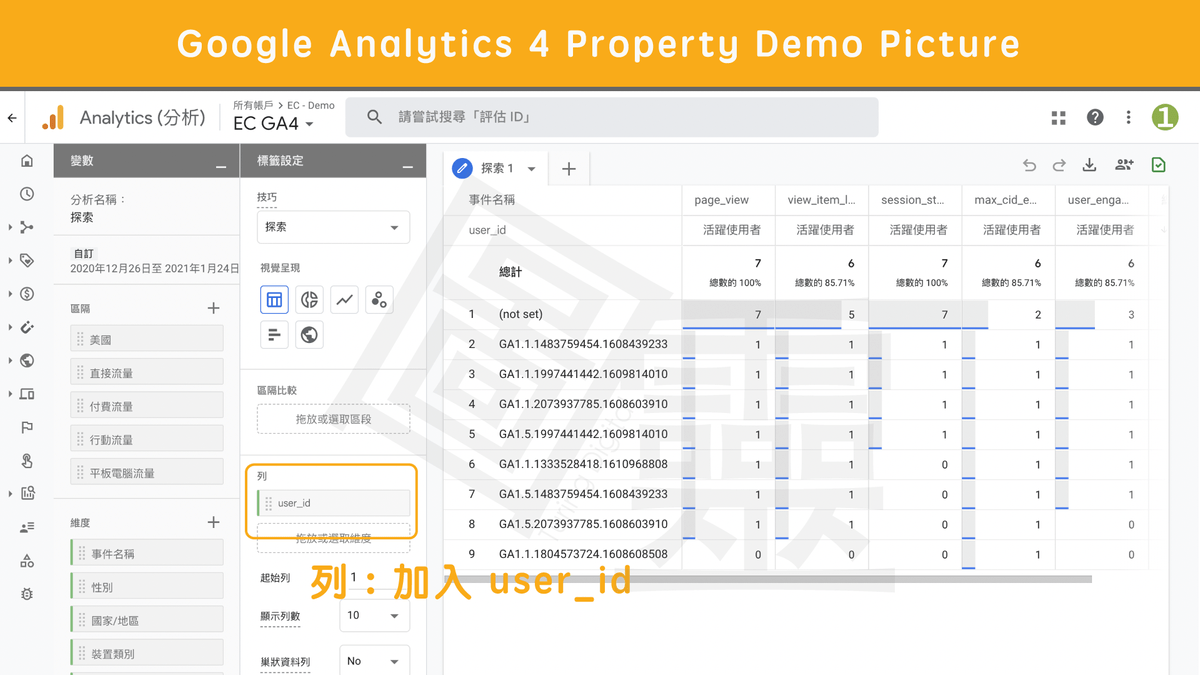Click the user_id chip under 列
The image size is (1200, 675).
(x=334, y=503)
